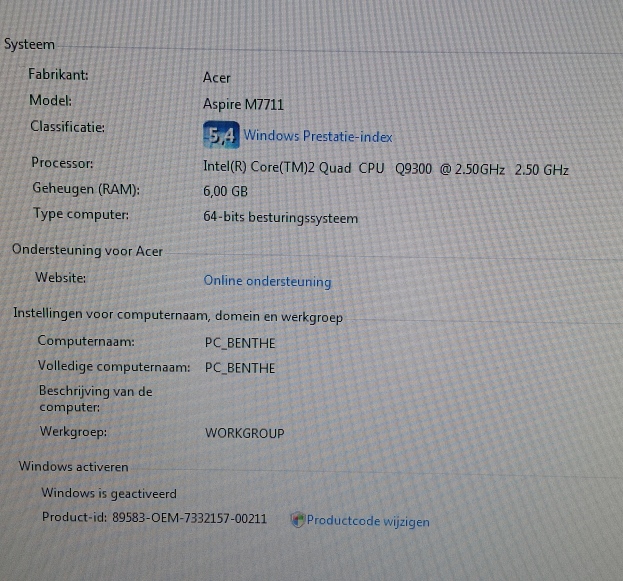623x581 pixels.
Task: Select the Product-id 89583-OEM-7332157-00211 text
Action: point(155,518)
